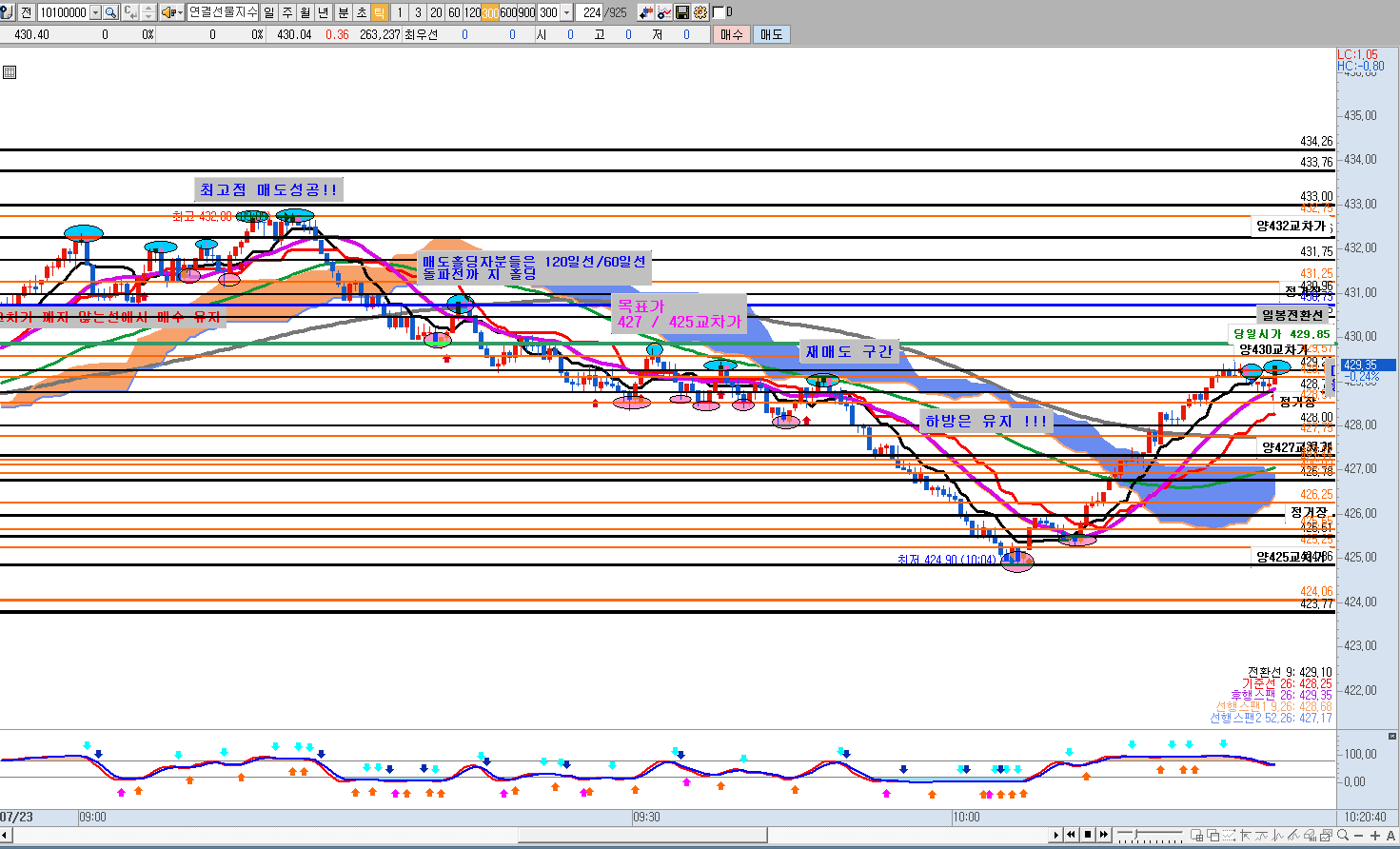Image resolution: width=1400 pixels, height=849 pixels.
Task: Switch to monthly (월) period
Action: (305, 12)
